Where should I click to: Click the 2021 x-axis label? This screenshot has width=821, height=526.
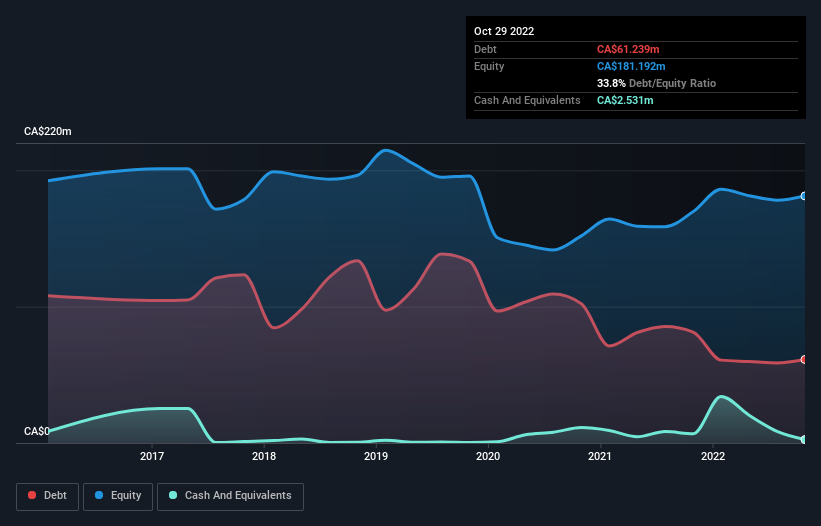[600, 456]
